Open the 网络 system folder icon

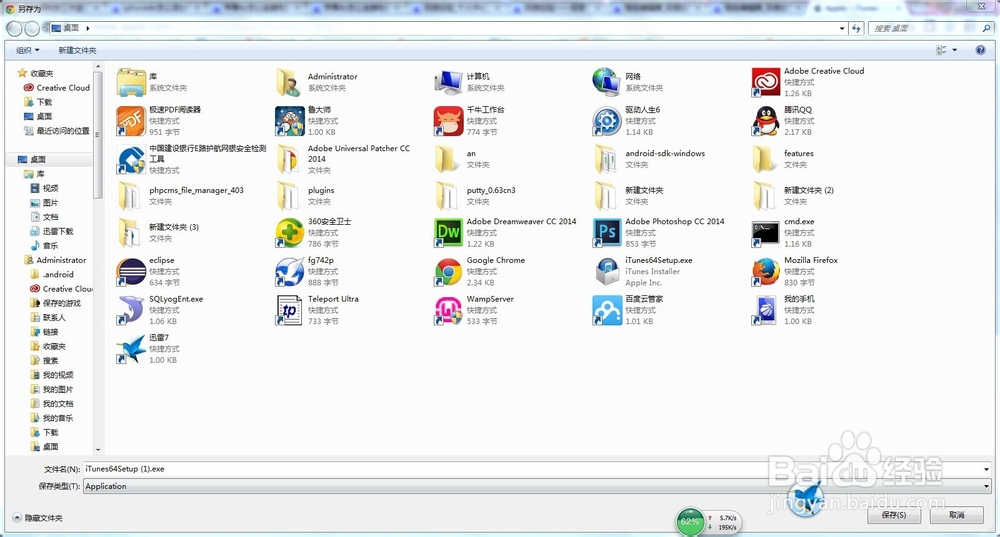607,82
